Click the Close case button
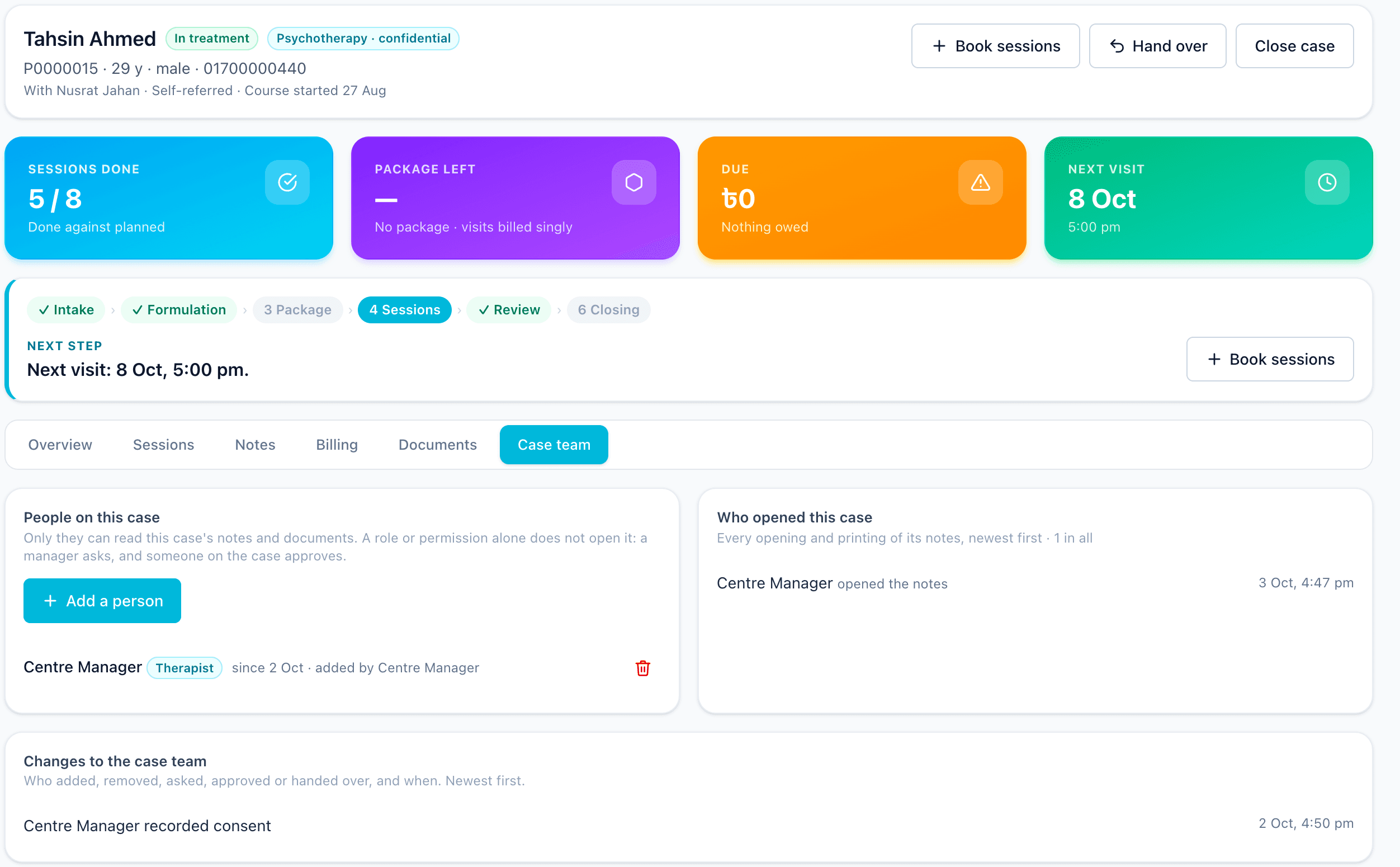This screenshot has width=1400, height=867. (1294, 46)
